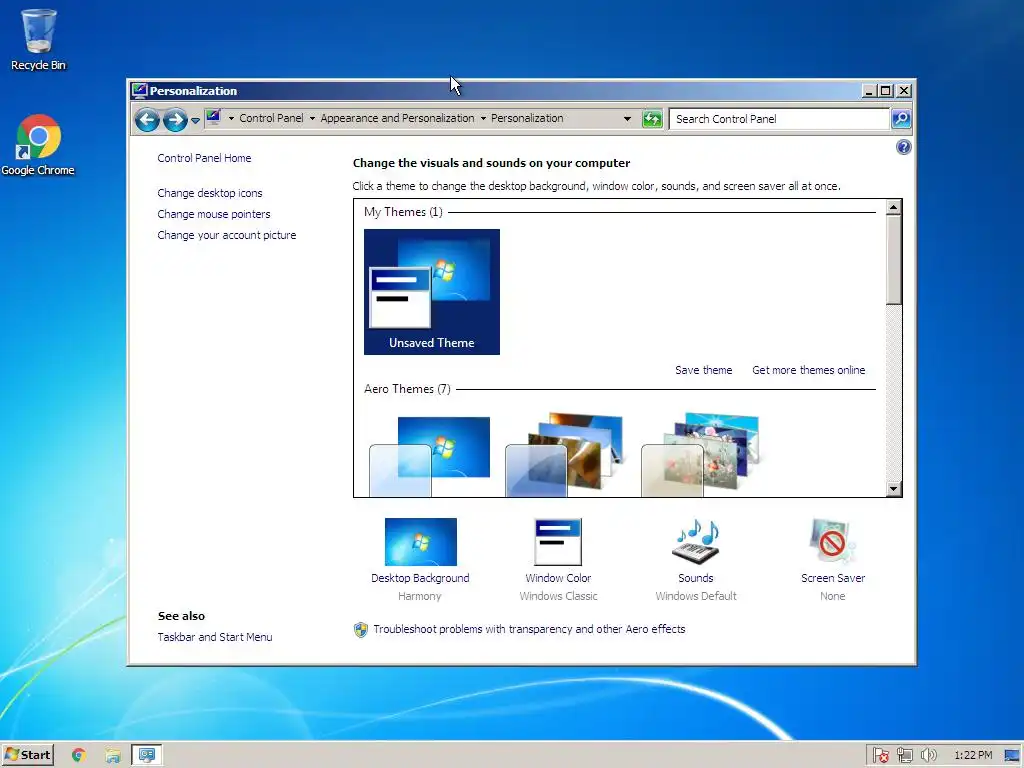Screen dimensions: 1024x768
Task: Go back with the navigation back arrow
Action: 147,120
